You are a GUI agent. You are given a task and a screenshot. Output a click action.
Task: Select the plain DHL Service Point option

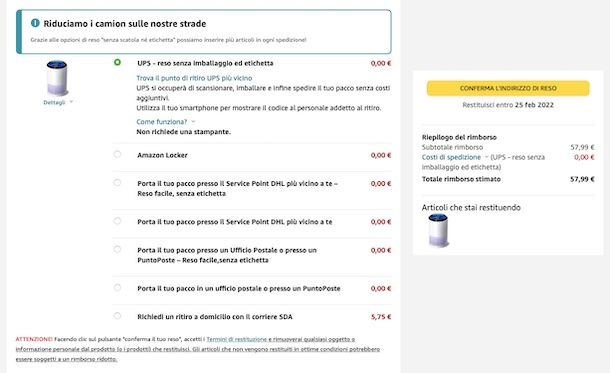(x=117, y=221)
